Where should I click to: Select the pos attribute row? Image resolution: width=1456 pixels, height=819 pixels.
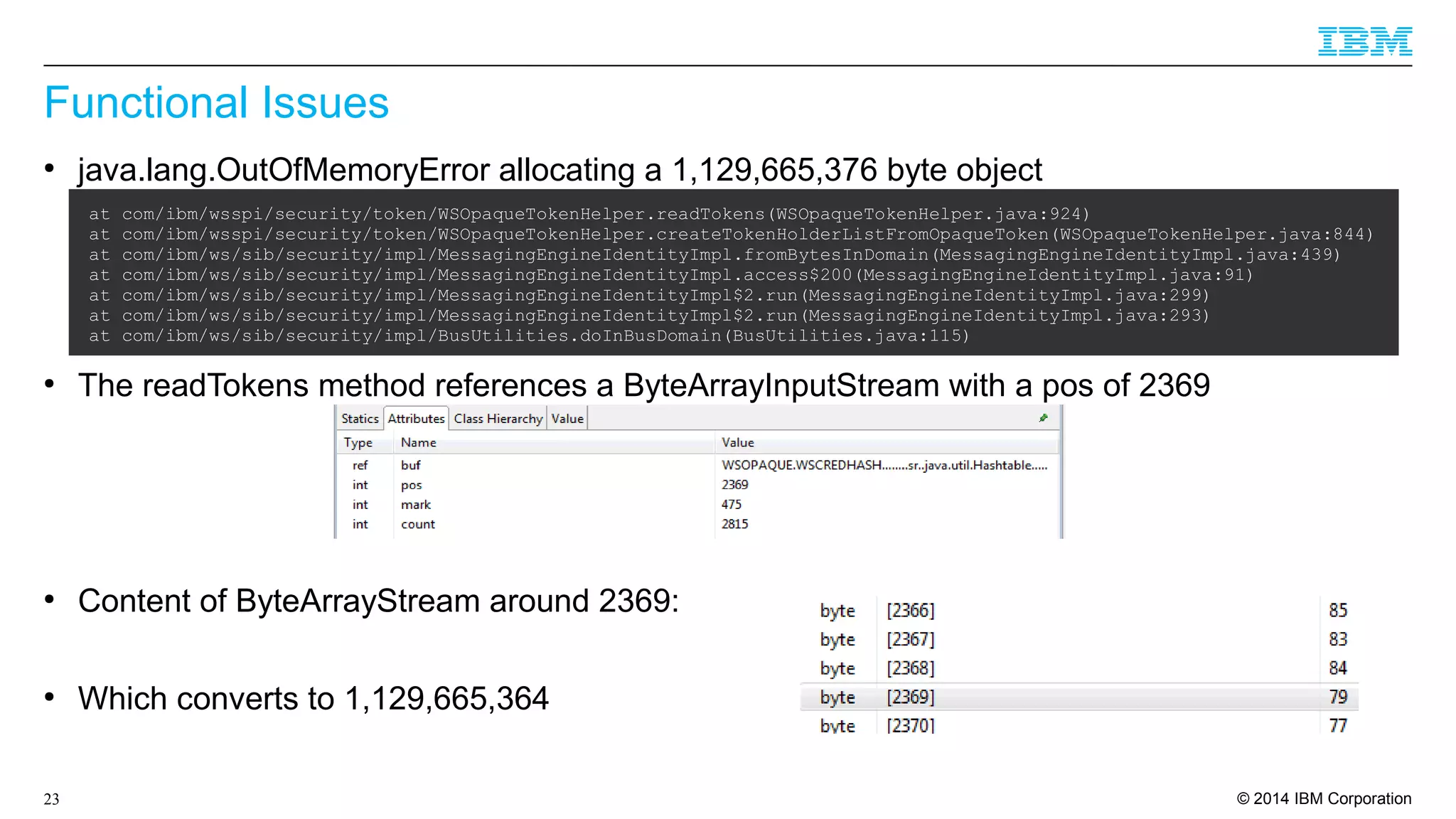click(411, 485)
